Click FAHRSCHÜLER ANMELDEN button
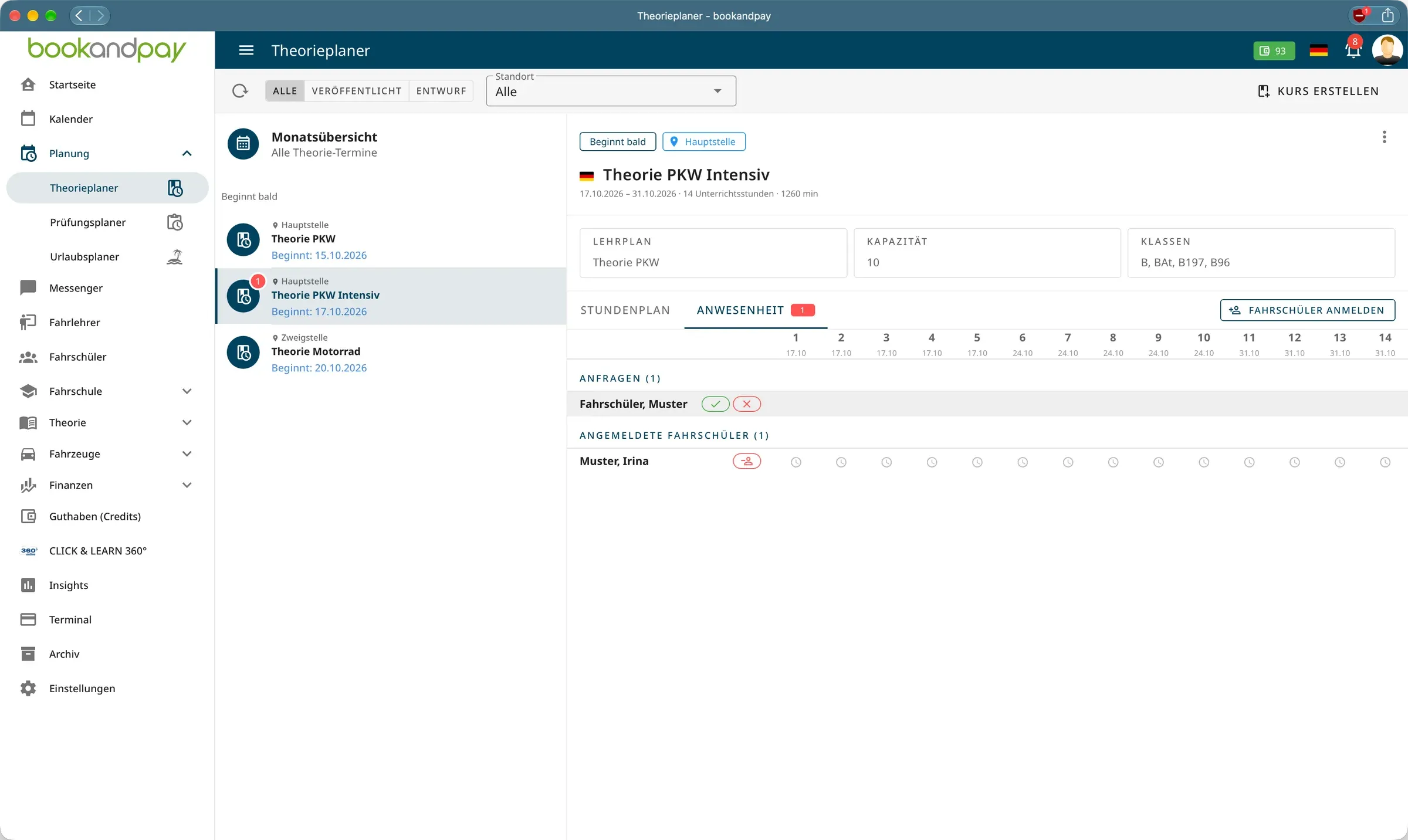Image resolution: width=1408 pixels, height=840 pixels. tap(1307, 310)
